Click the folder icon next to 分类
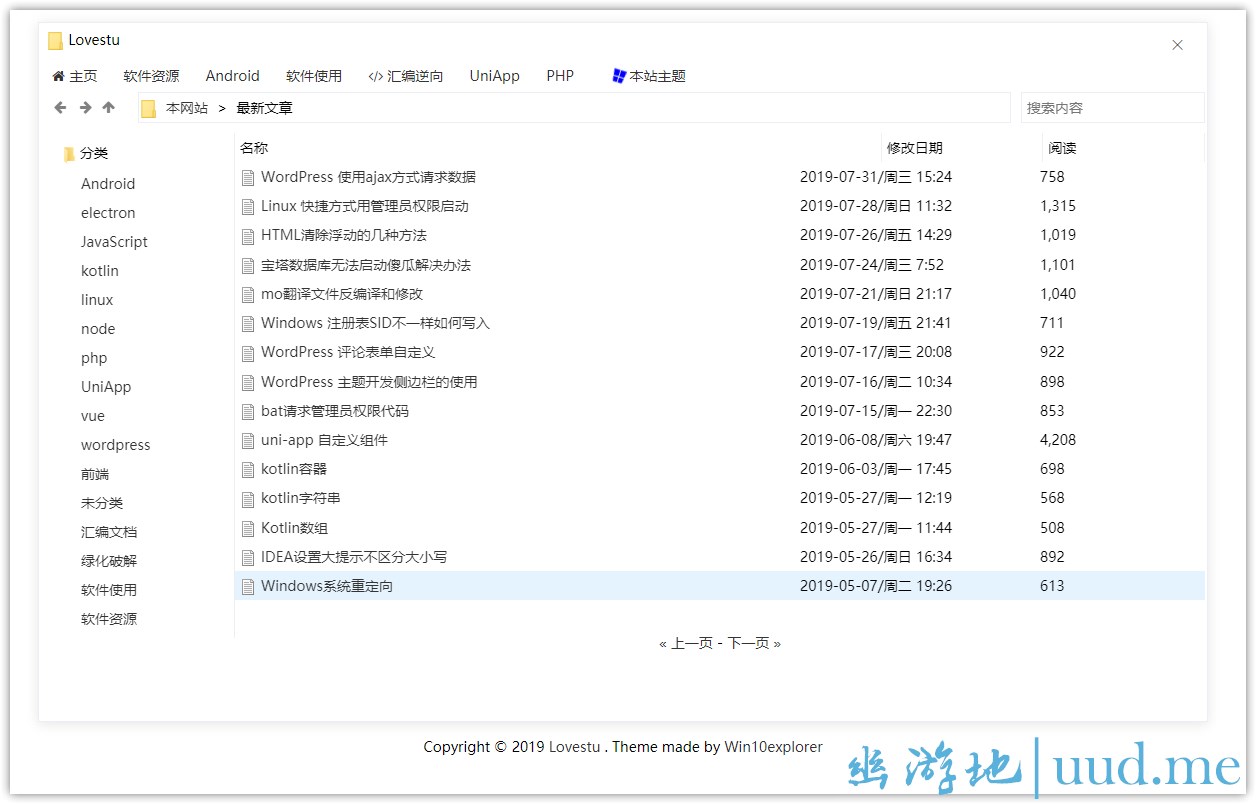The width and height of the screenshot is (1256, 804). click(x=69, y=154)
